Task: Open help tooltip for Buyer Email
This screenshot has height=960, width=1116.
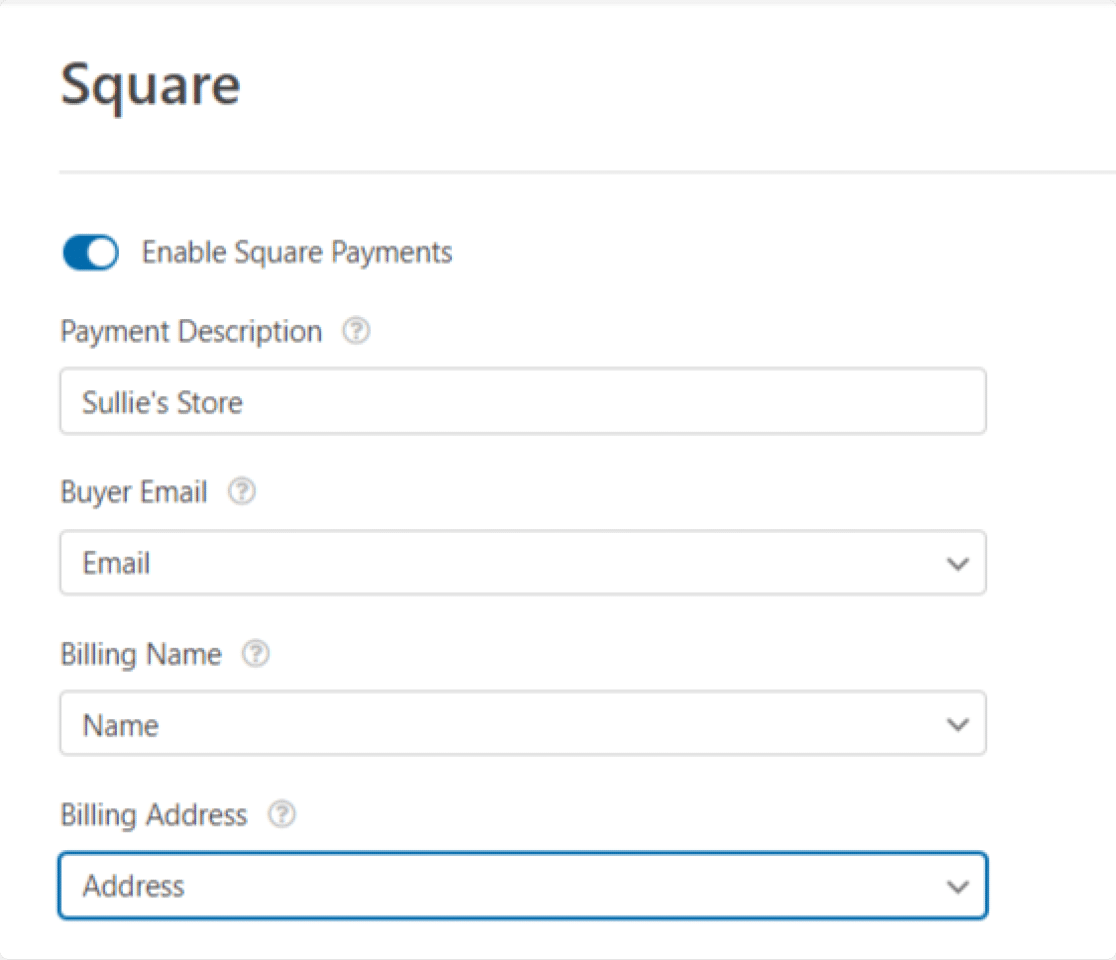Action: tap(242, 491)
